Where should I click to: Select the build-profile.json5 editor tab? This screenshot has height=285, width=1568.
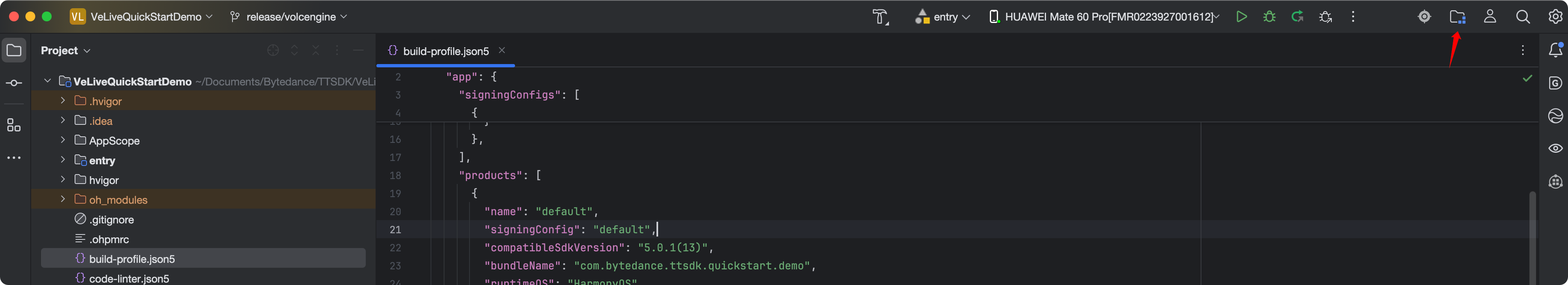(x=445, y=51)
